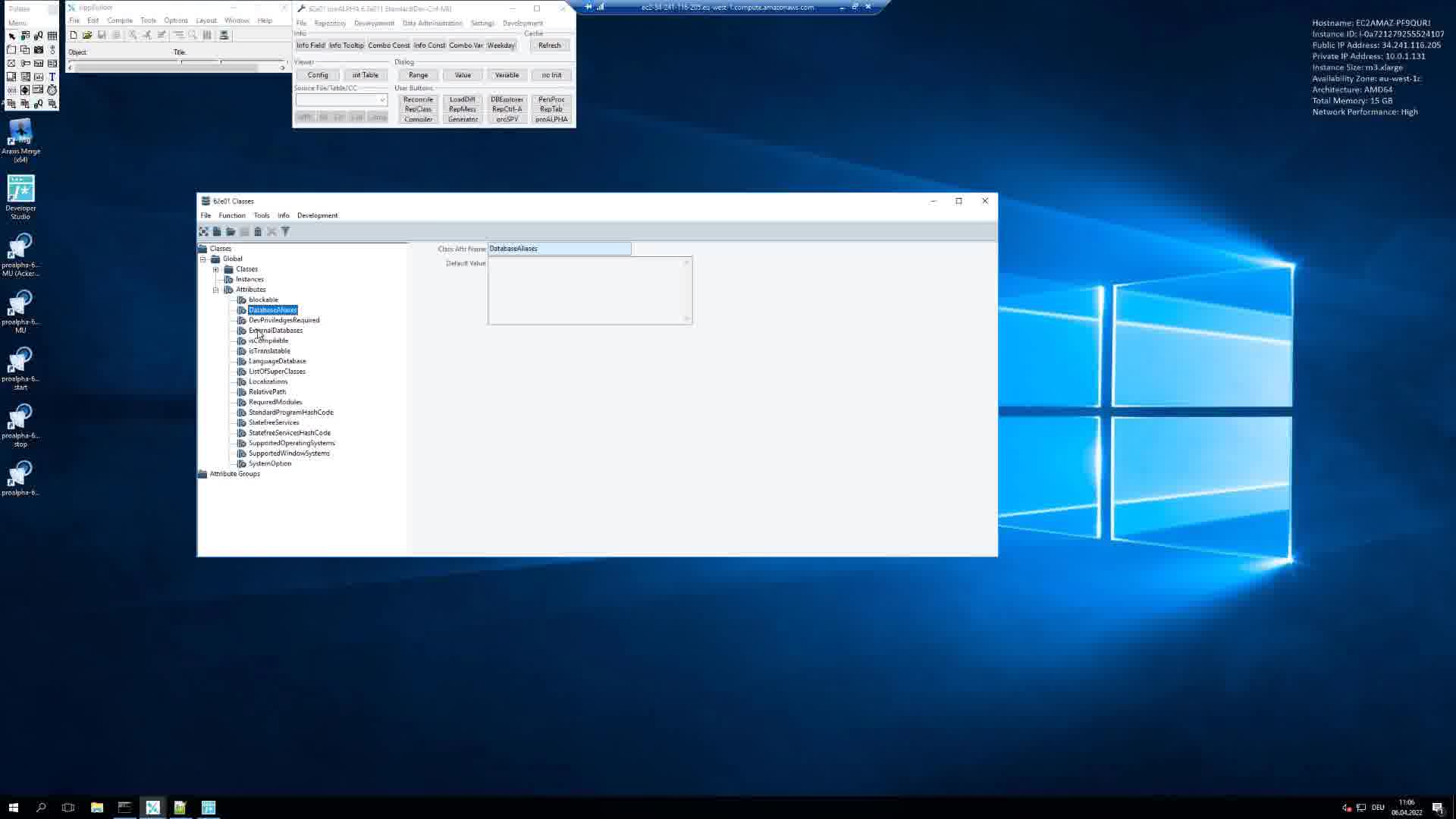Select the SupportedWindowSystems attribute

tap(289, 453)
